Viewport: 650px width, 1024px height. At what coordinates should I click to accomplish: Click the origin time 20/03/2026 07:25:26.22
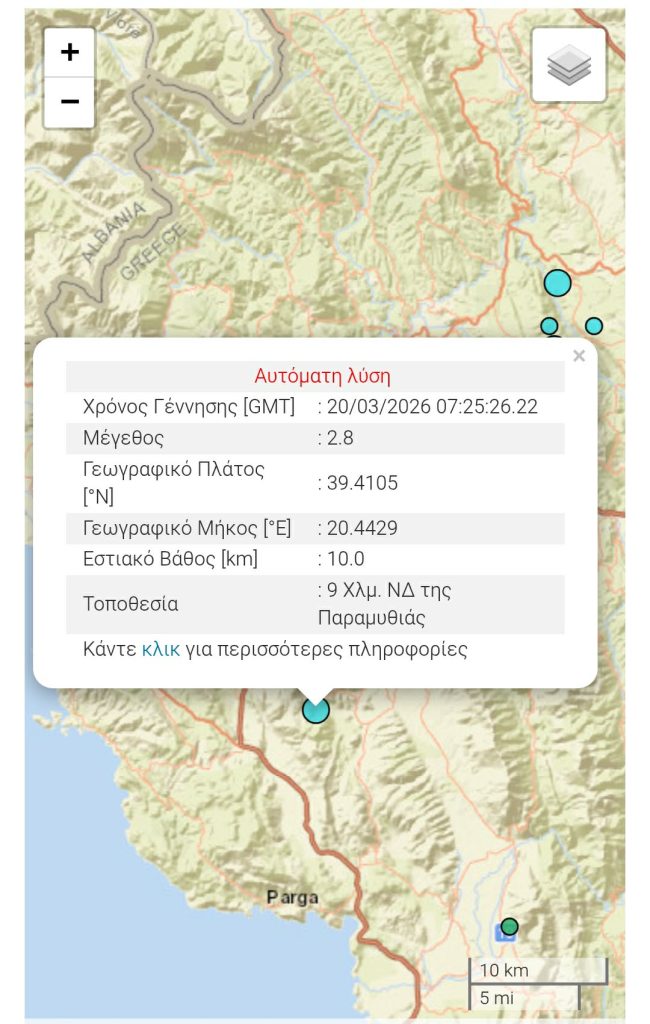click(432, 407)
